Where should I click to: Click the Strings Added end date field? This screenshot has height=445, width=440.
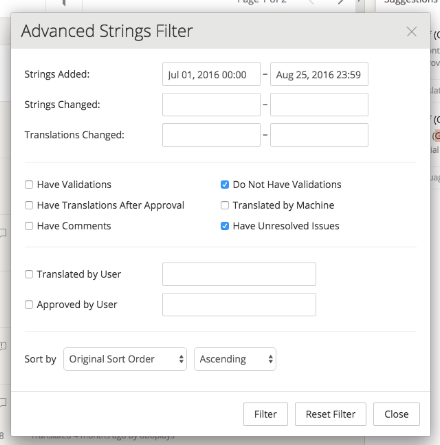pyautogui.click(x=319, y=74)
